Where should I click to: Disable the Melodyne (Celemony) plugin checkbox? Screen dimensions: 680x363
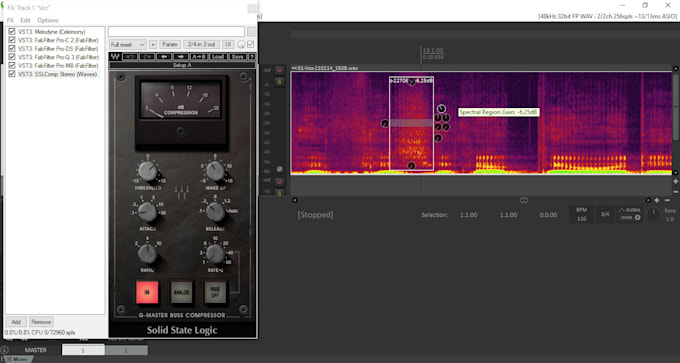click(x=12, y=32)
